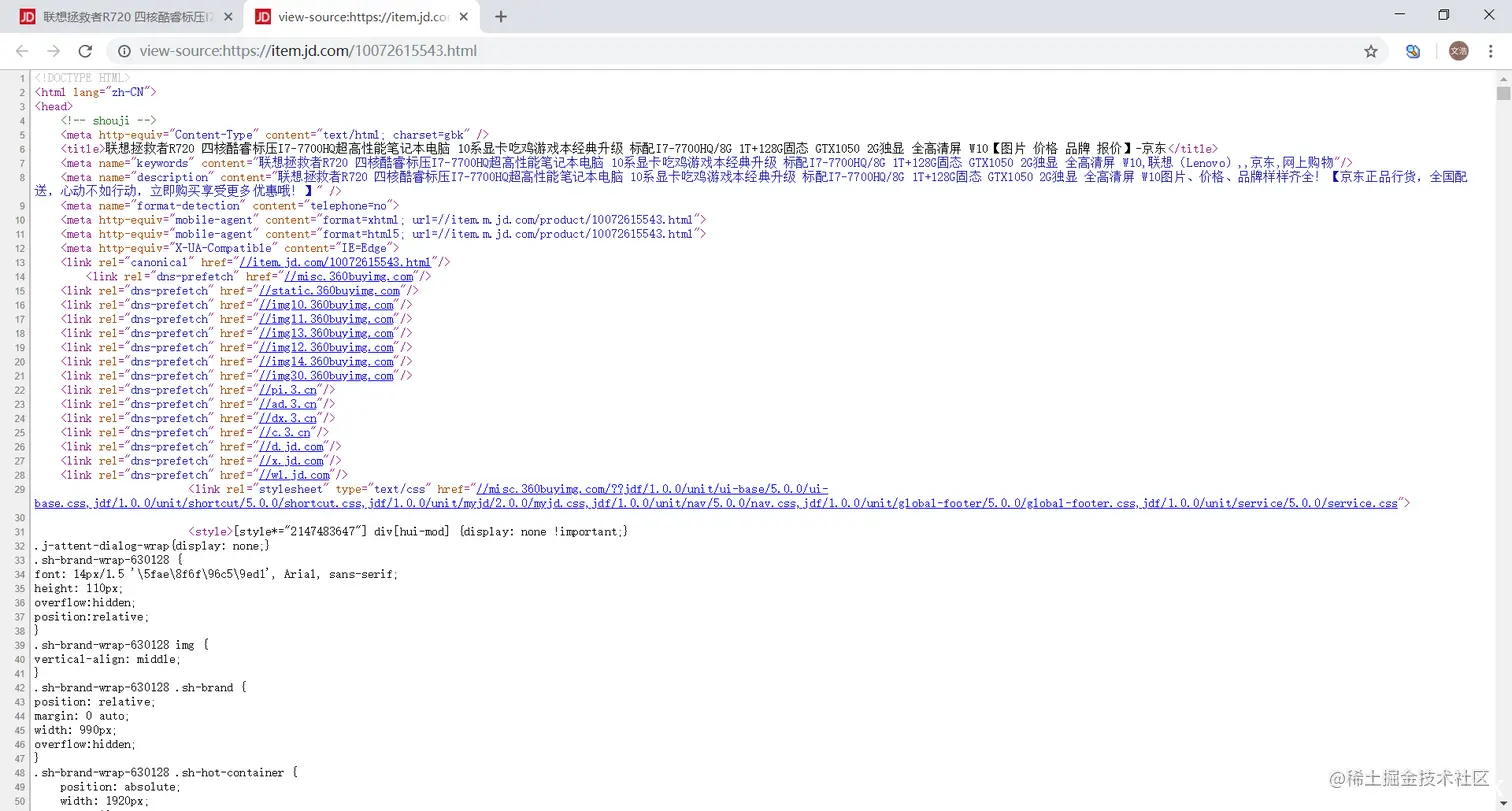Open the //img12.360buyimg.com link

326,347
